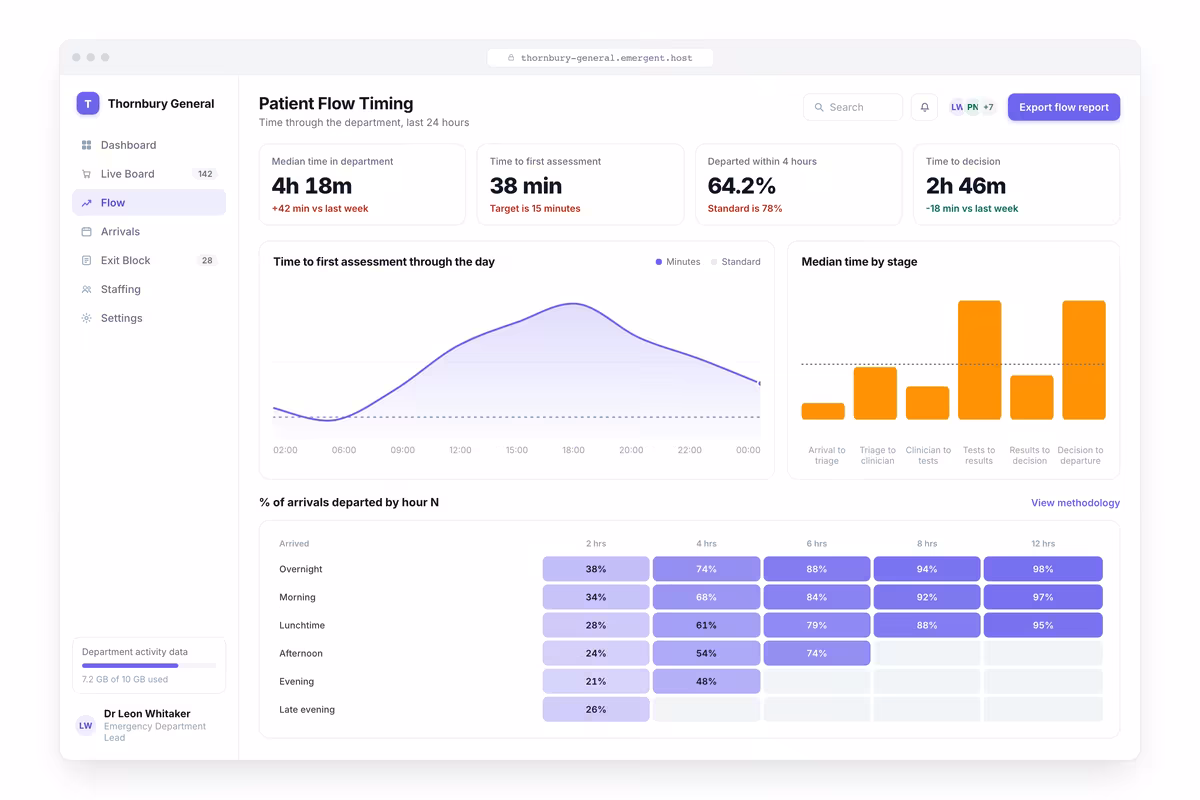Open notifications bell icon
This screenshot has width=1200, height=800.
(925, 107)
